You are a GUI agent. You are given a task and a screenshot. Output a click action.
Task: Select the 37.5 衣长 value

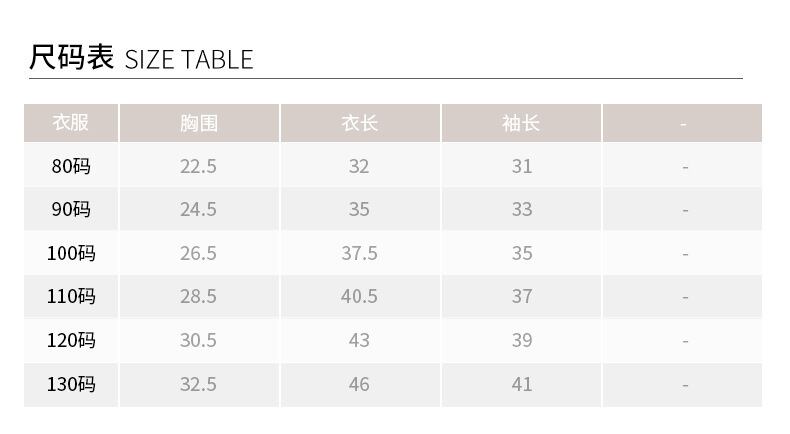click(359, 253)
